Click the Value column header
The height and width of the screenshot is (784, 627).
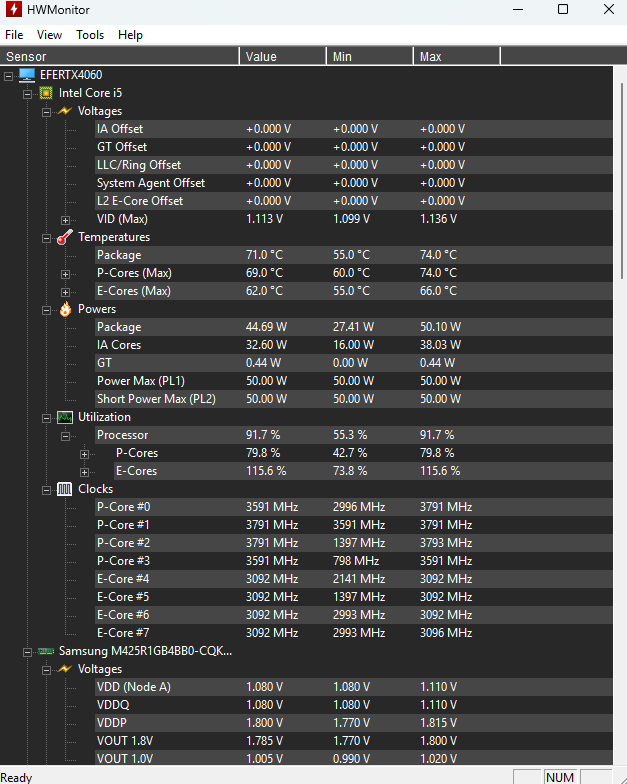click(282, 56)
